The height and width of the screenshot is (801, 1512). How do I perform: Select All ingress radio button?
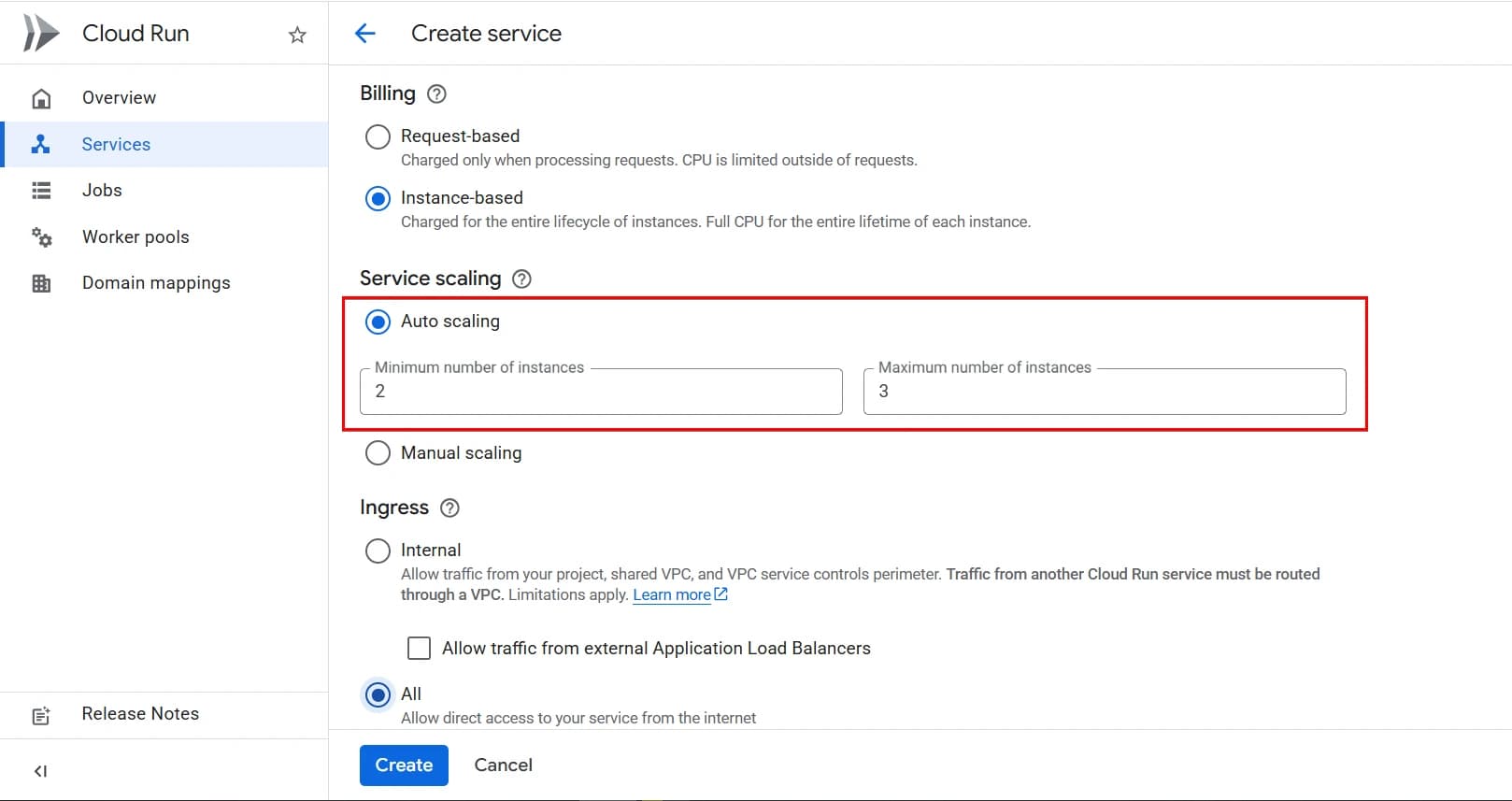[378, 694]
